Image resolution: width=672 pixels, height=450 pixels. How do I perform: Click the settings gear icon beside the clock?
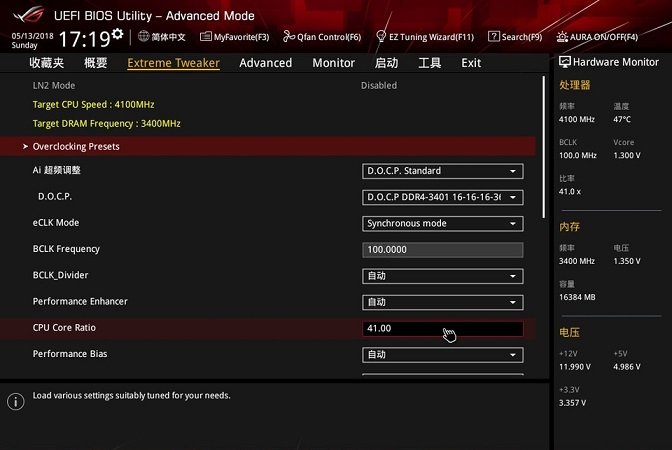pyautogui.click(x=118, y=36)
